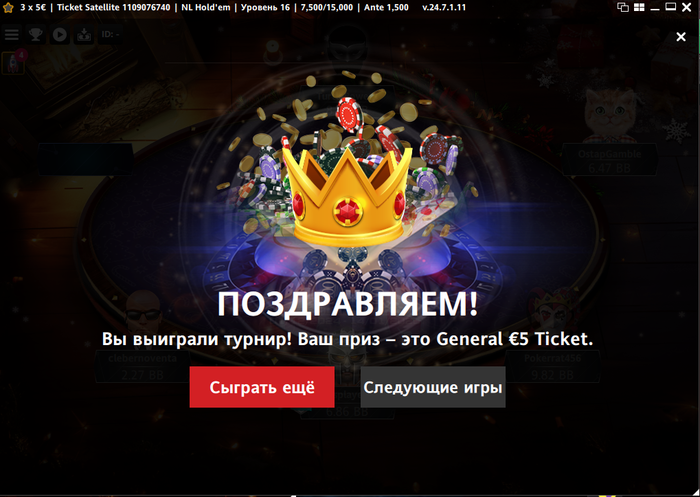
Task: Click the cascade windows icon
Action: coord(623,7)
